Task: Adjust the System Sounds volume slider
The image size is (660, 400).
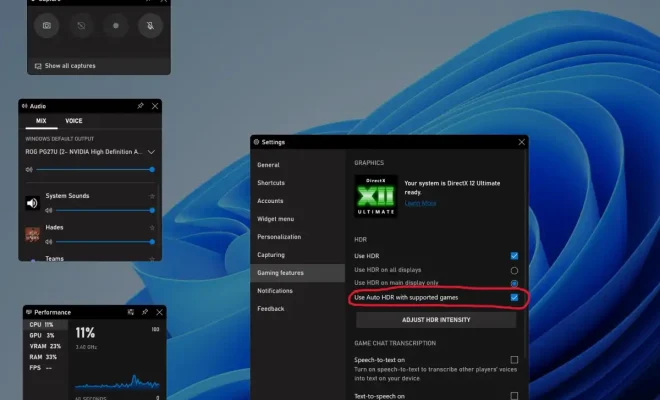Action: [105, 210]
